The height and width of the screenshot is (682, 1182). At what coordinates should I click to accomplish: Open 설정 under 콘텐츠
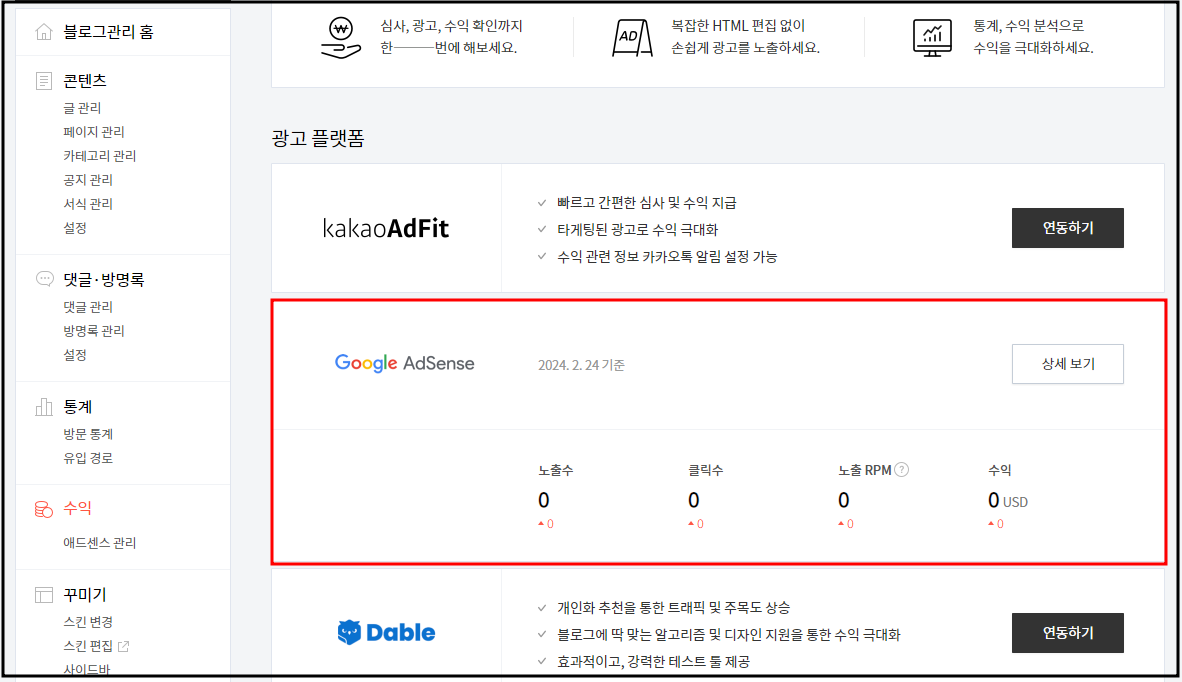pyautogui.click(x=75, y=228)
